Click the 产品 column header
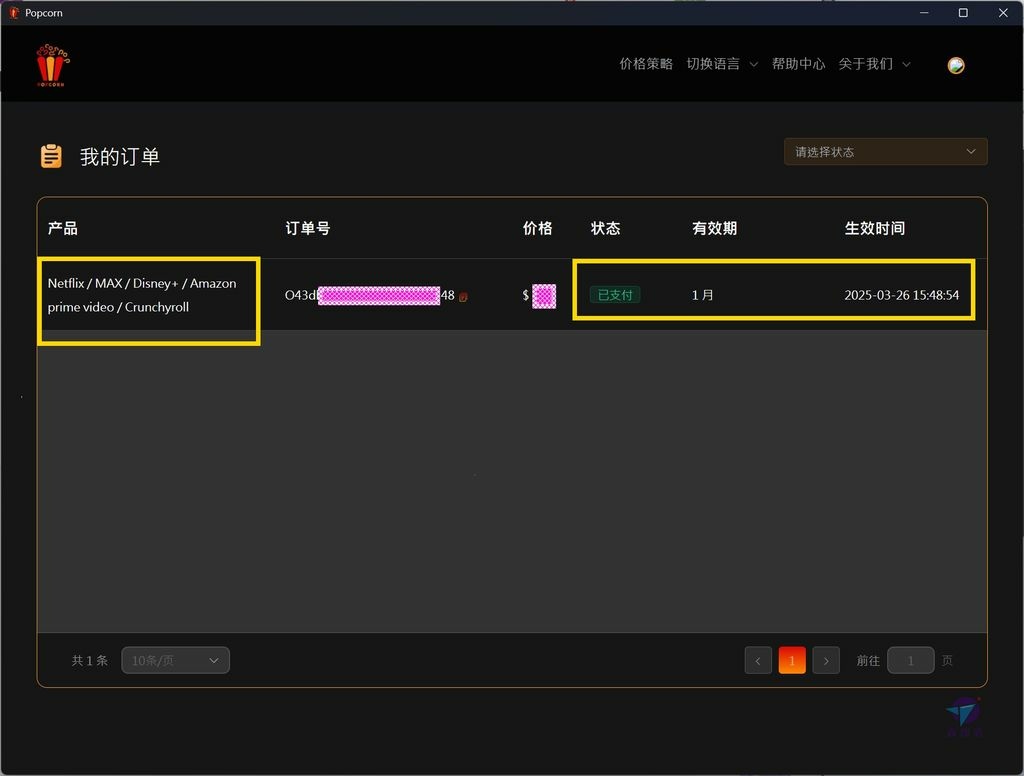The height and width of the screenshot is (776, 1024). pyautogui.click(x=63, y=228)
